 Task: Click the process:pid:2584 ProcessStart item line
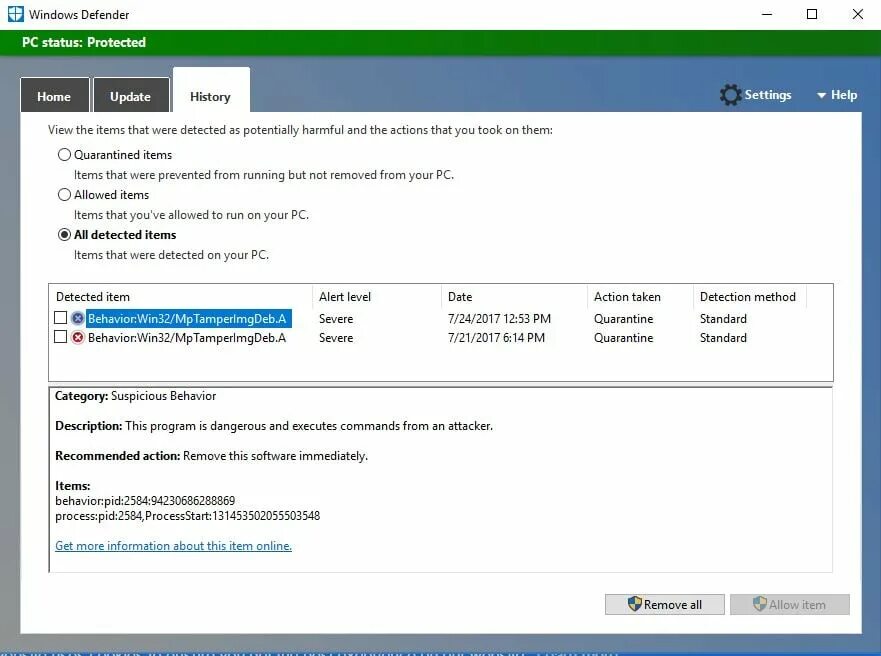[x=188, y=516]
